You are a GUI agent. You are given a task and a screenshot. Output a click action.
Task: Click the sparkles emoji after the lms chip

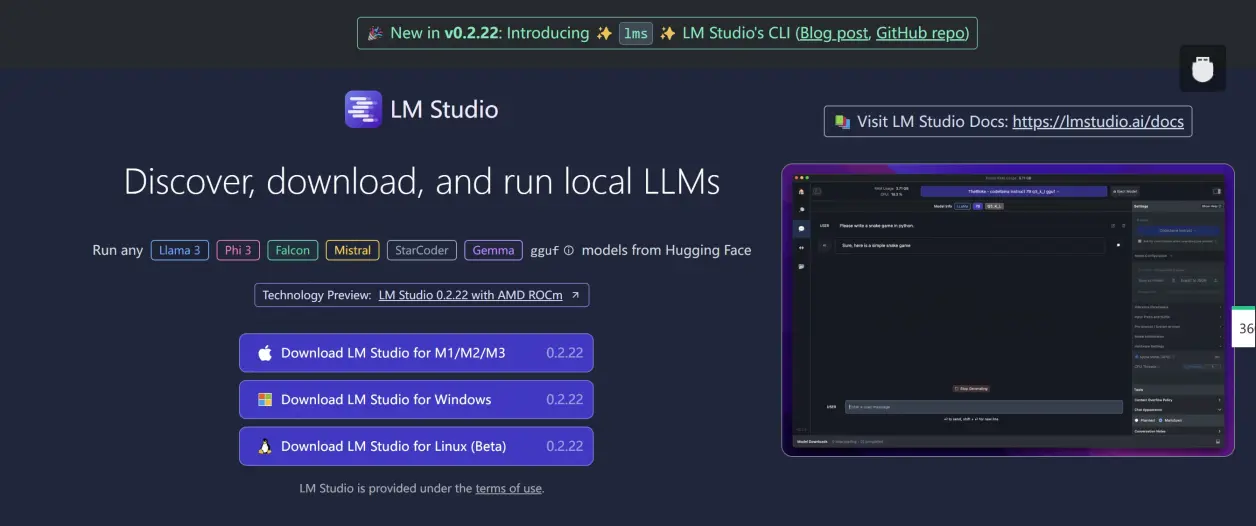(667, 33)
